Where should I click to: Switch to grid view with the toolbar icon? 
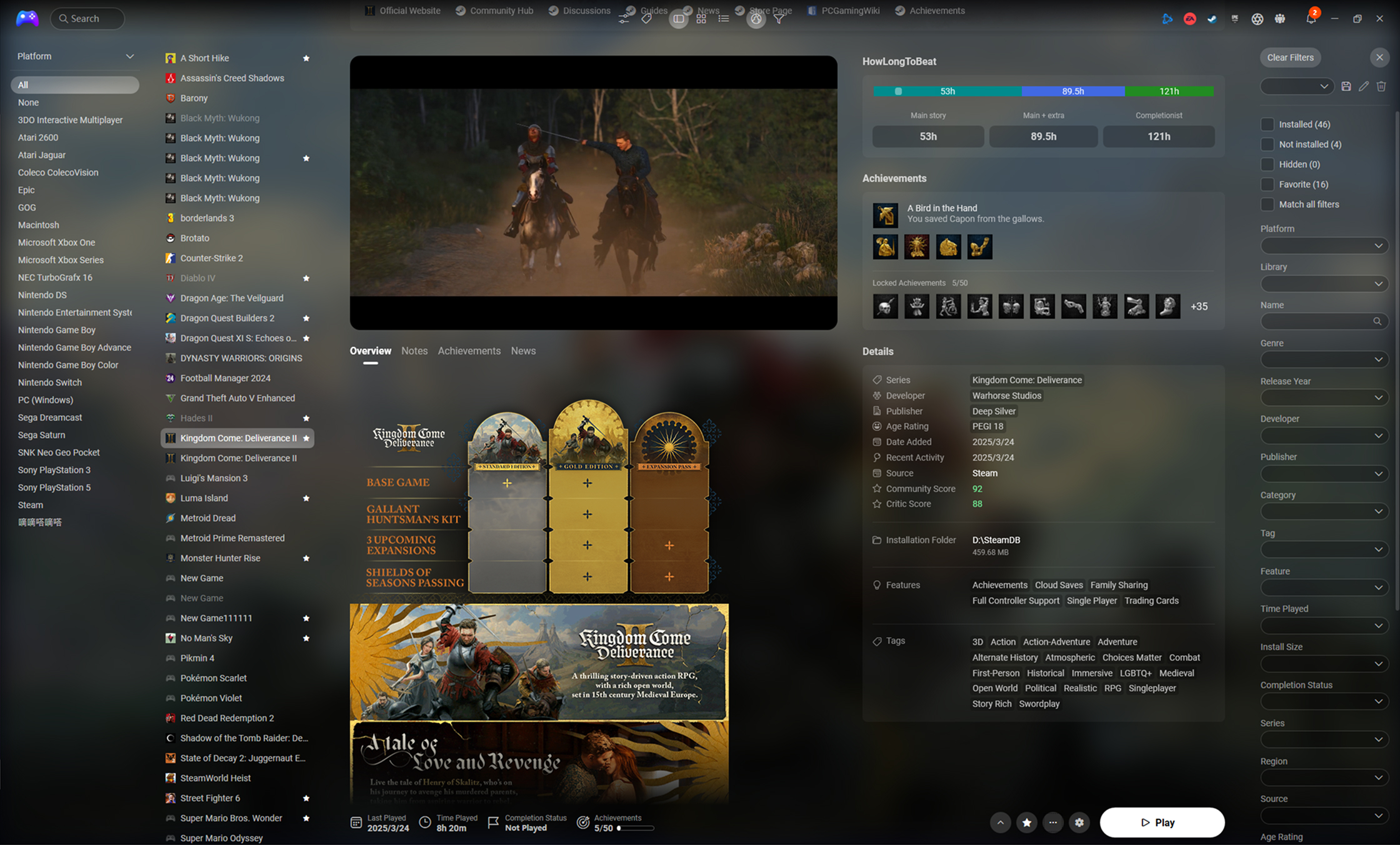[701, 19]
